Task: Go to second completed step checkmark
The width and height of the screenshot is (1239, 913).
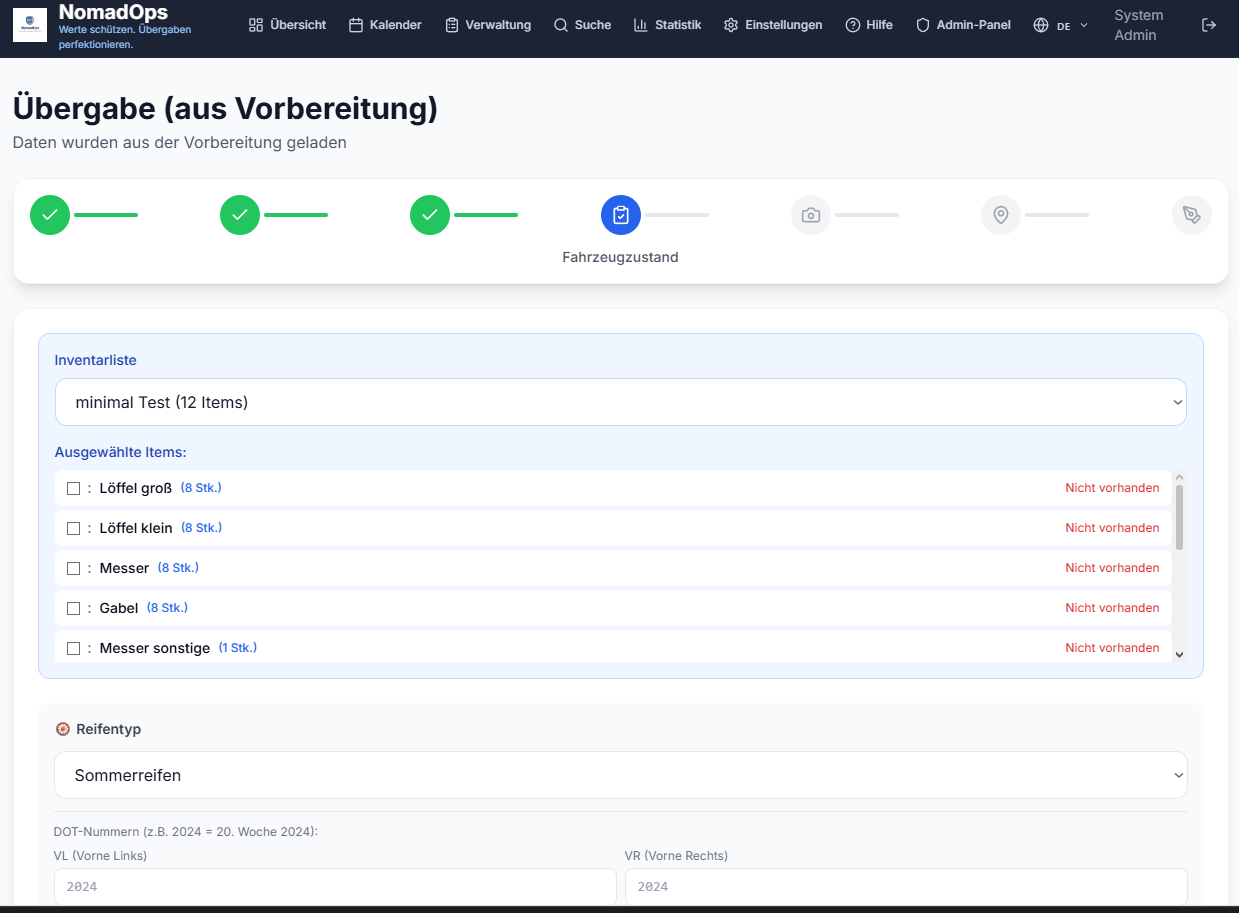Action: 240,215
